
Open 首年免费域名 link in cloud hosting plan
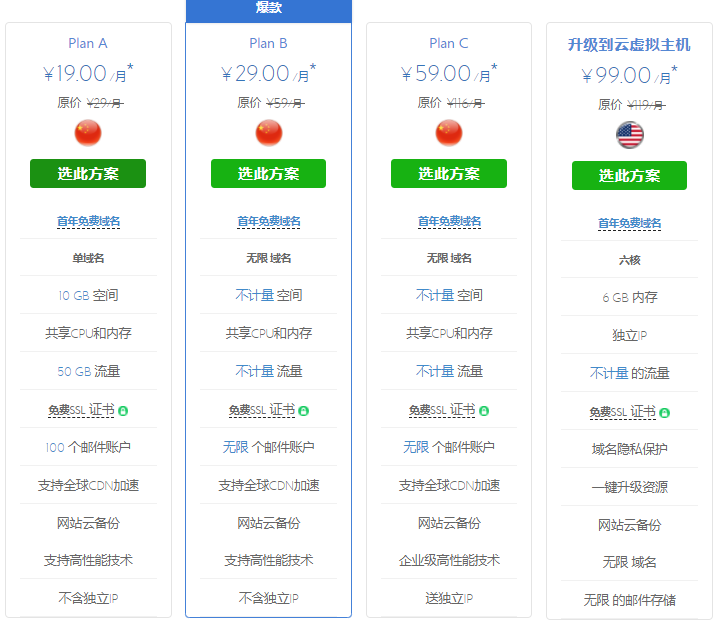pyautogui.click(x=630, y=223)
